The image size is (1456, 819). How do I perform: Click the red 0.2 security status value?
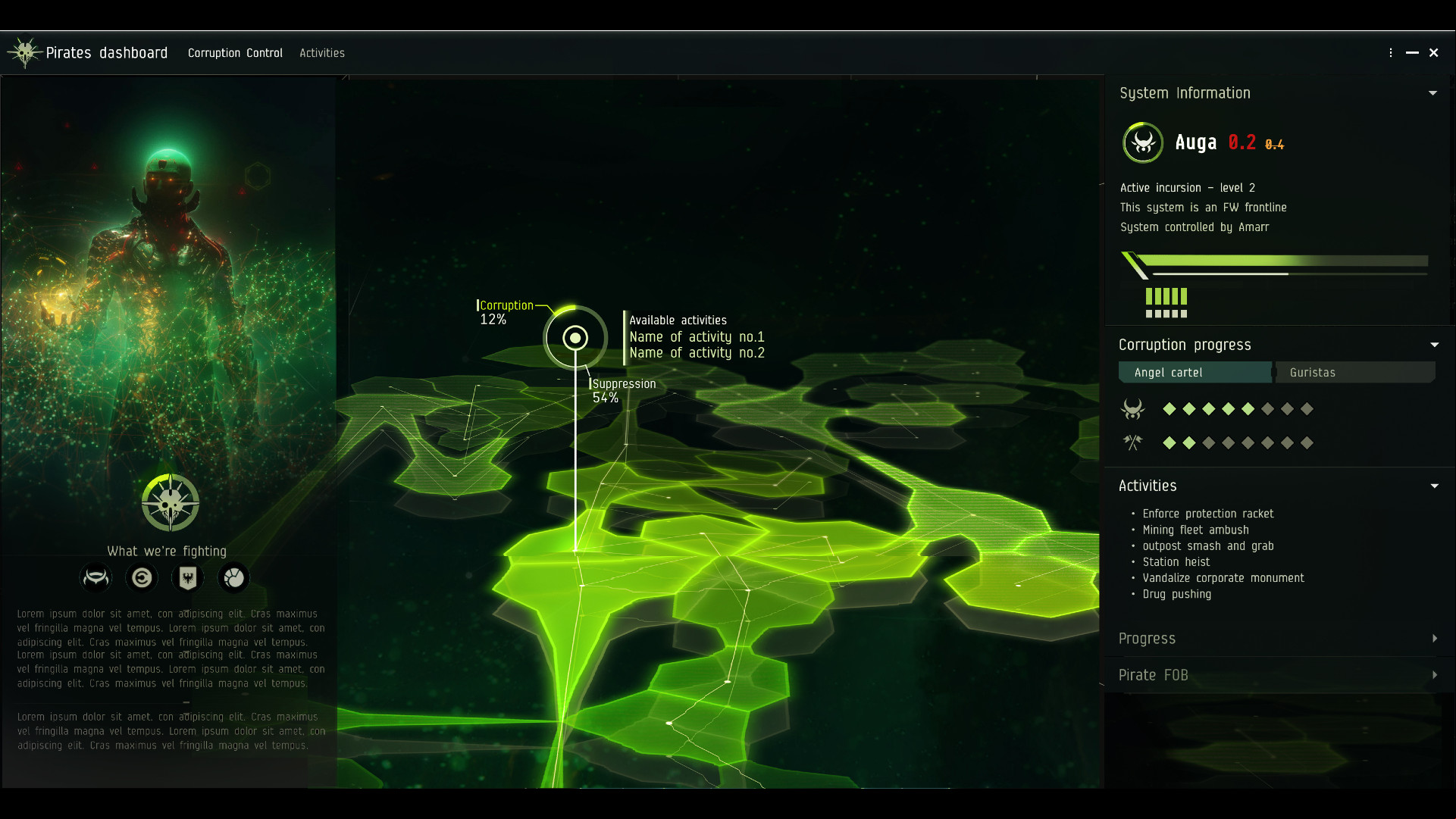click(1242, 142)
